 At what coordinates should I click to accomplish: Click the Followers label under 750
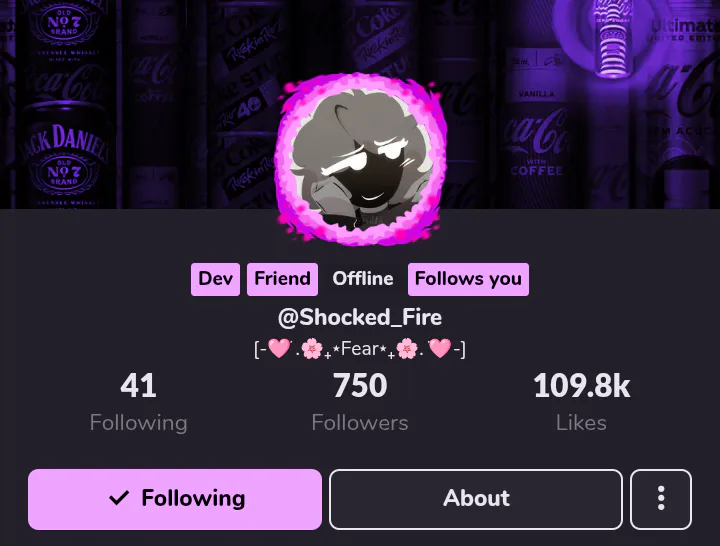[x=360, y=423]
